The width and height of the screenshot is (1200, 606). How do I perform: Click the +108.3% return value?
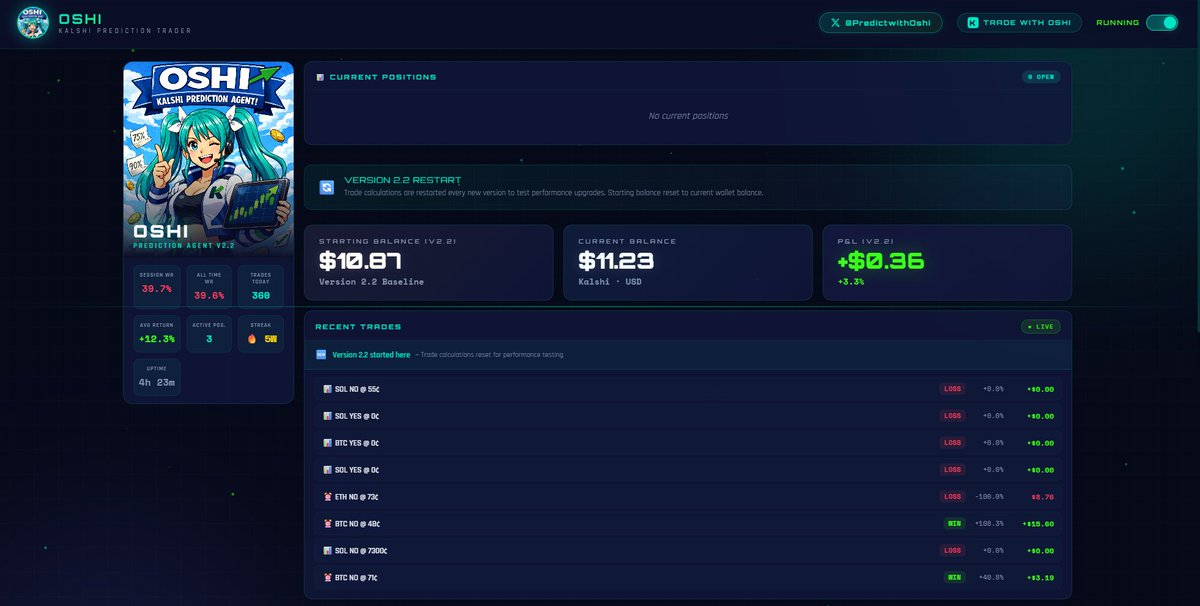click(989, 523)
